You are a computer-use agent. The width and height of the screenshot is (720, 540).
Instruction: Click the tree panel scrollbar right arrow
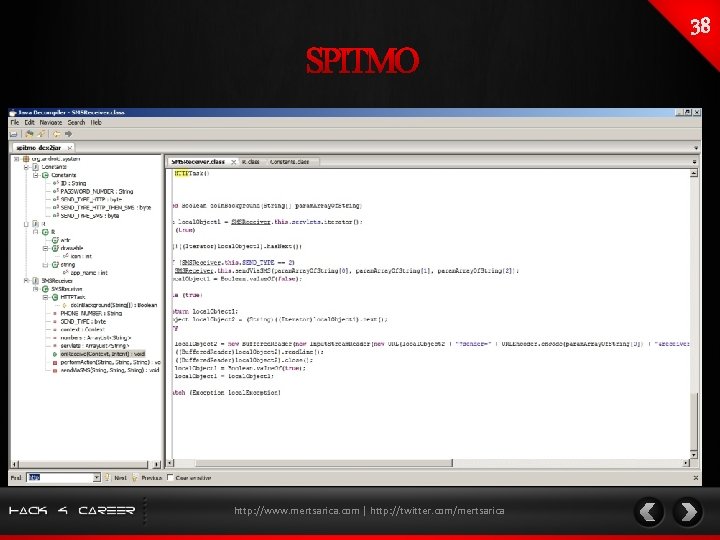click(x=156, y=464)
